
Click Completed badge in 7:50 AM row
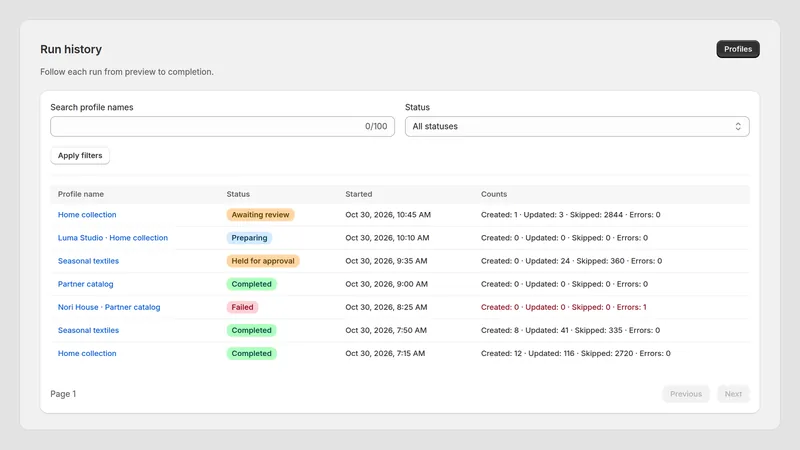tap(252, 330)
